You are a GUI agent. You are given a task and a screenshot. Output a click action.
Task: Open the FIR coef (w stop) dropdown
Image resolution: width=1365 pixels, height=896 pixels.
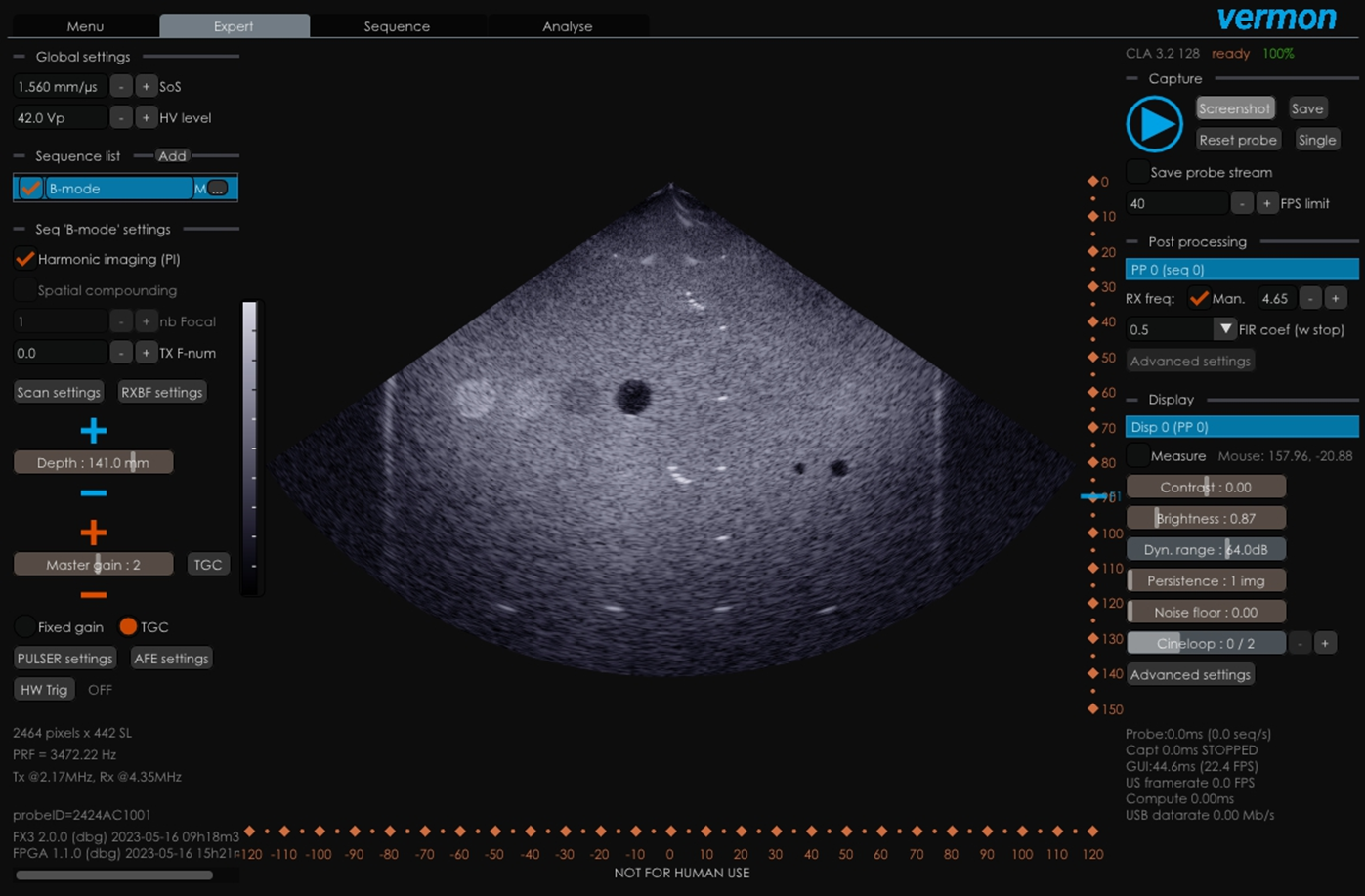click(x=1225, y=329)
